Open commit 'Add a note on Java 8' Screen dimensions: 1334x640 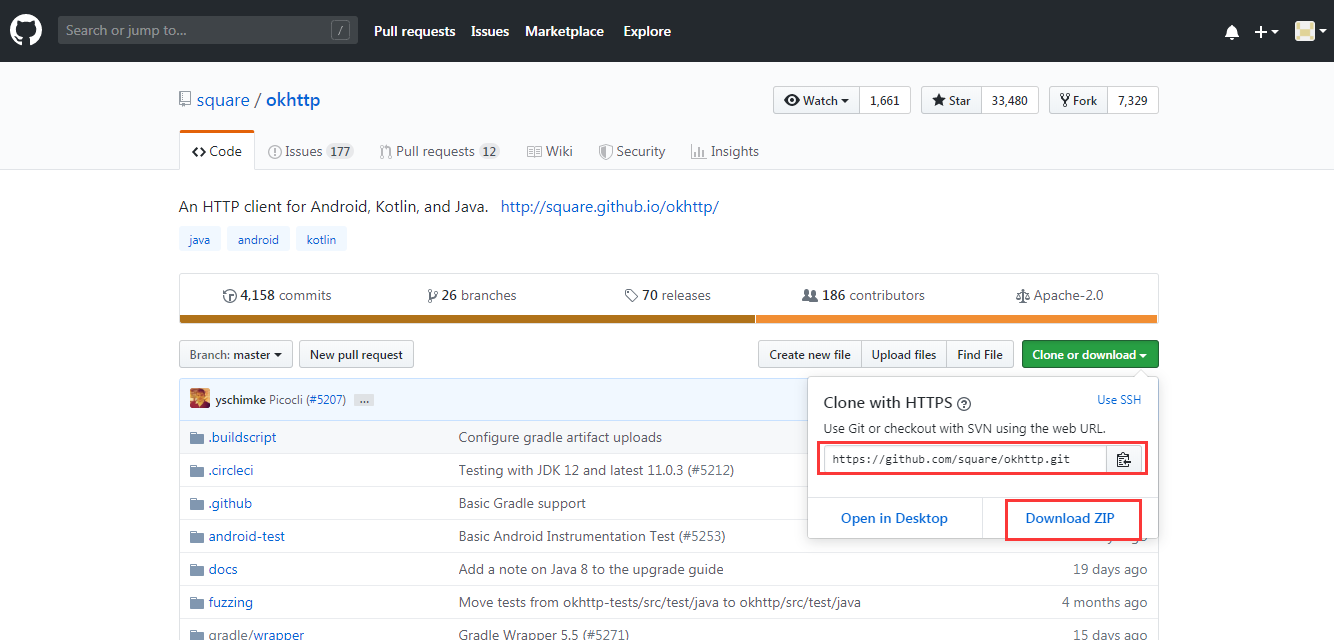click(x=591, y=569)
